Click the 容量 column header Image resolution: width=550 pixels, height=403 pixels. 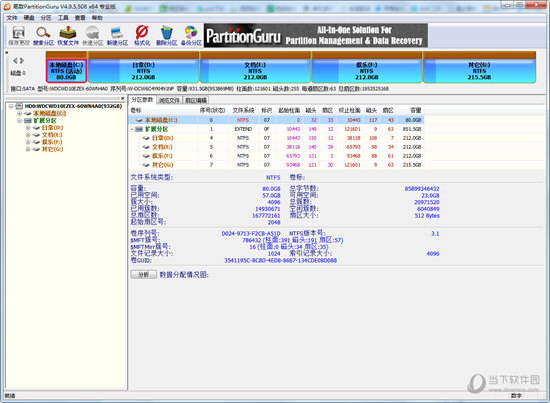416,110
